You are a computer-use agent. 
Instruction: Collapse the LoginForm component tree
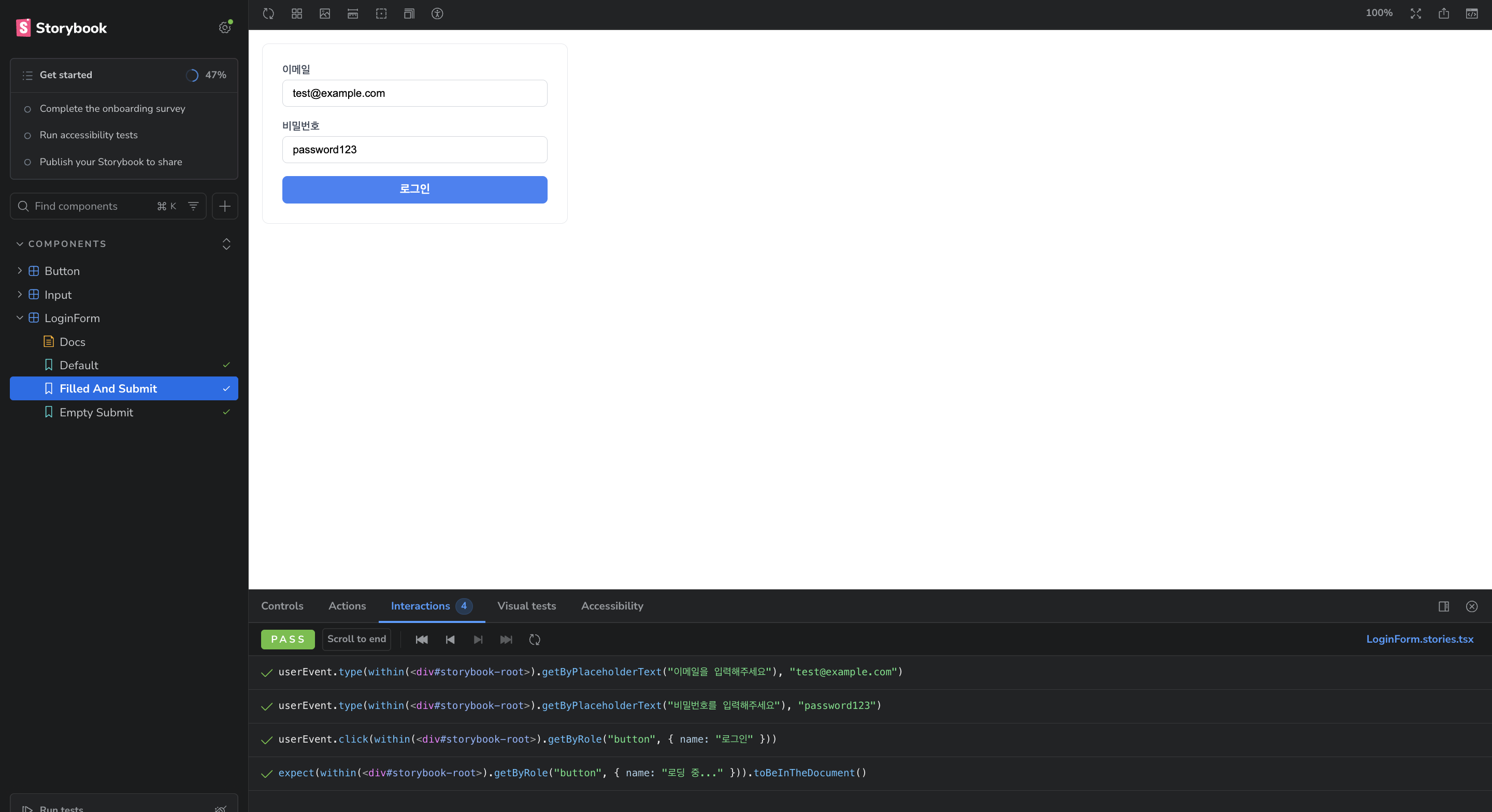tap(20, 318)
